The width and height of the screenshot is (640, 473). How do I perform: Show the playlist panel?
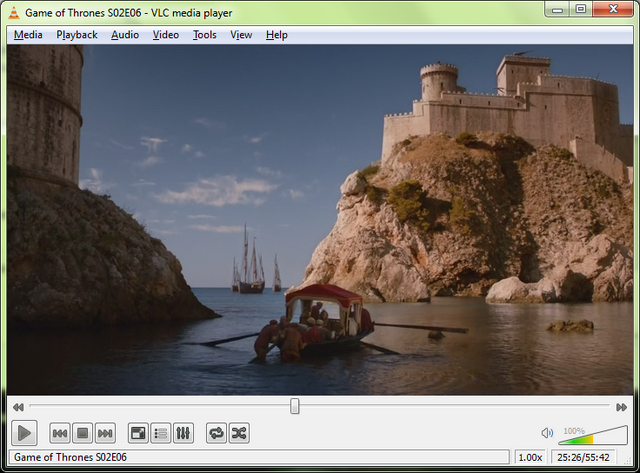coord(160,433)
